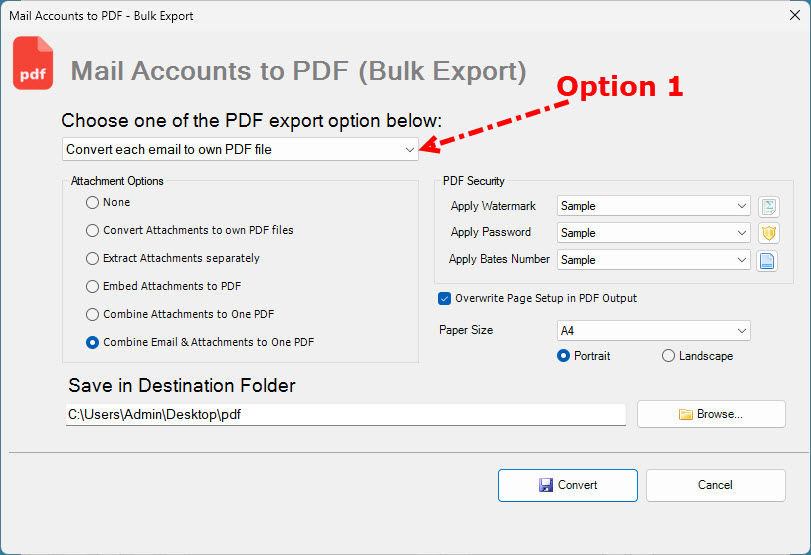Viewport: 811px width, 555px height.
Task: Select Portrait page orientation
Action: point(563,356)
